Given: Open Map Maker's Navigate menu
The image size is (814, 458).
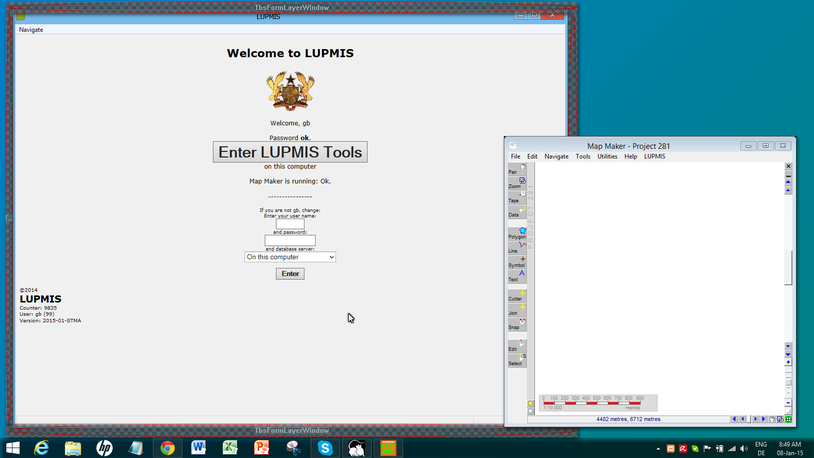Looking at the screenshot, I should click(556, 156).
